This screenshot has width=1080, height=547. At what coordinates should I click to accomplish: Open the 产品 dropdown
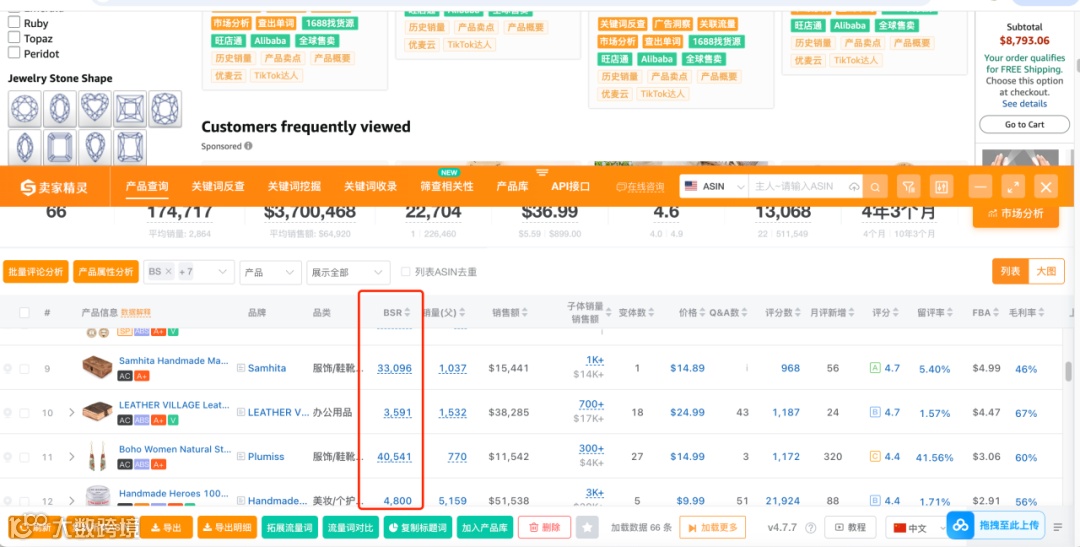click(271, 272)
